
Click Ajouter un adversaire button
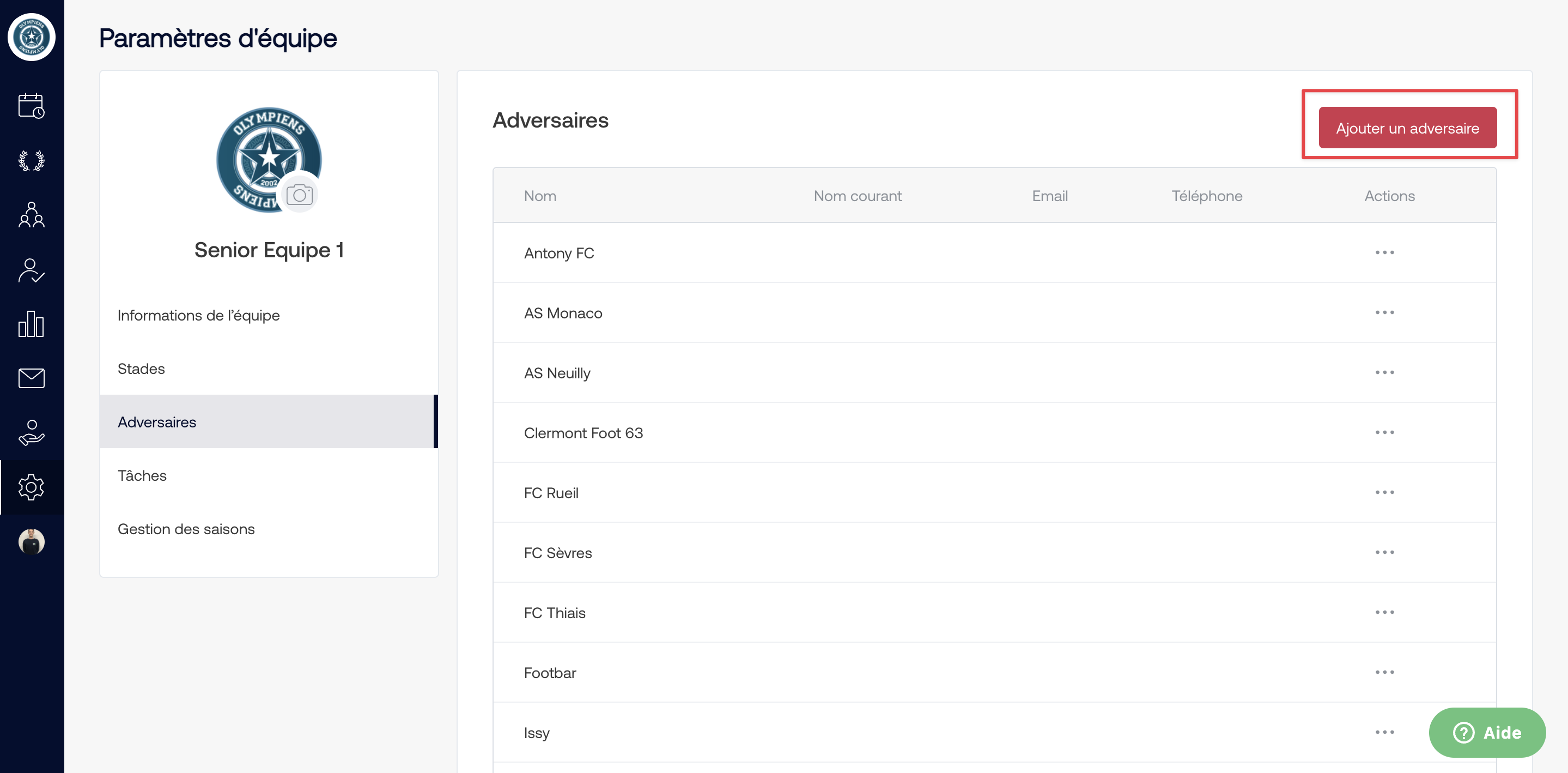tap(1407, 128)
